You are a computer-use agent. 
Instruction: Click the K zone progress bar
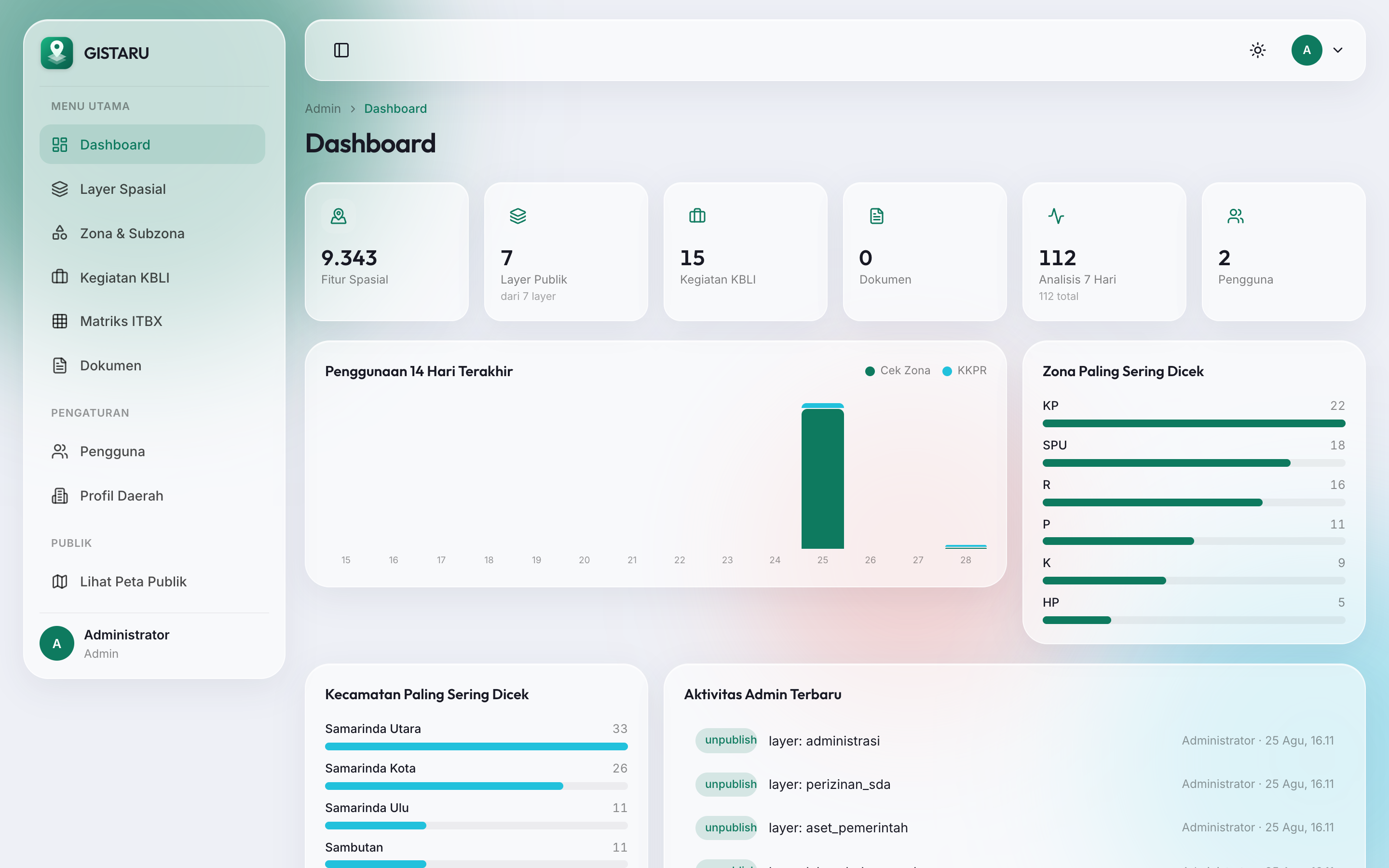(x=1194, y=581)
